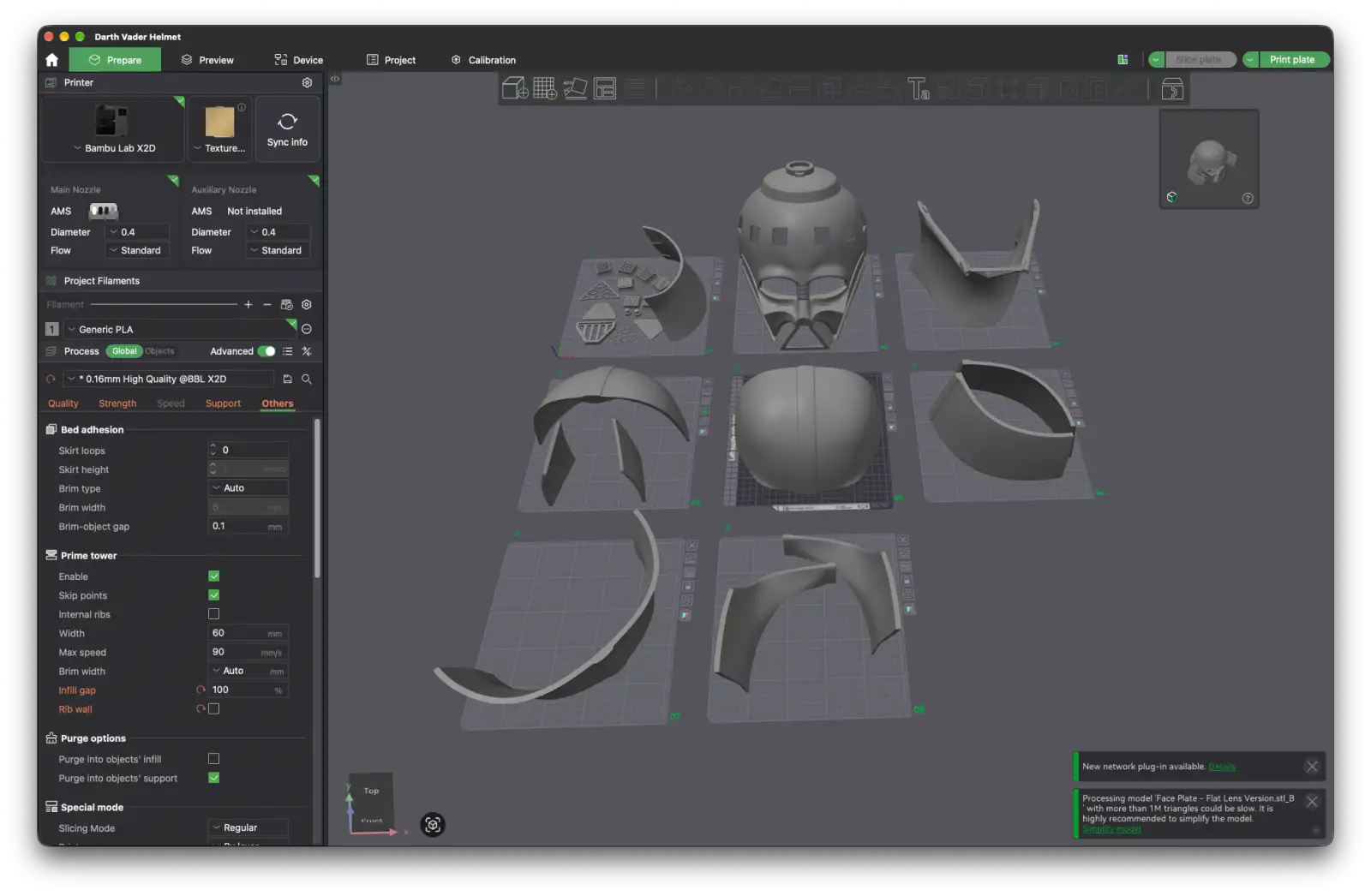Uncheck Purge into objects' support
The height and width of the screenshot is (896, 1371).
(x=214, y=778)
